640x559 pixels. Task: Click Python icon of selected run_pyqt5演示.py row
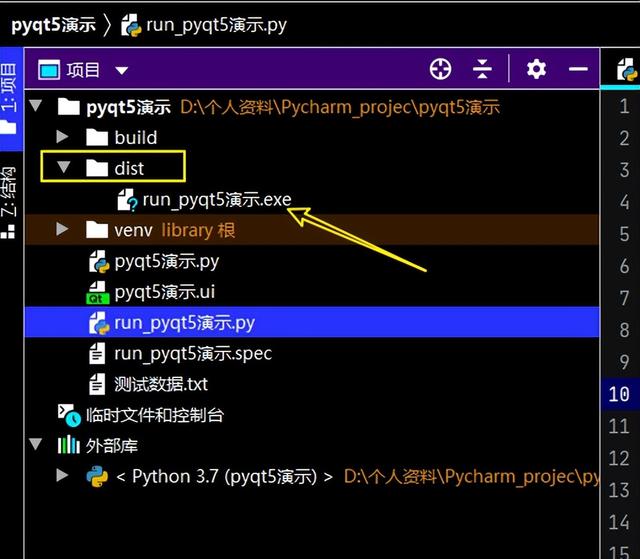[x=99, y=323]
